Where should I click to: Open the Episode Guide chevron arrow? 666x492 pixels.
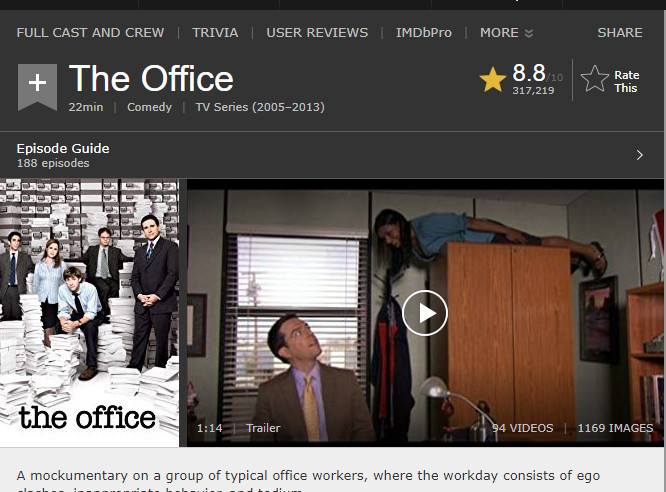640,155
